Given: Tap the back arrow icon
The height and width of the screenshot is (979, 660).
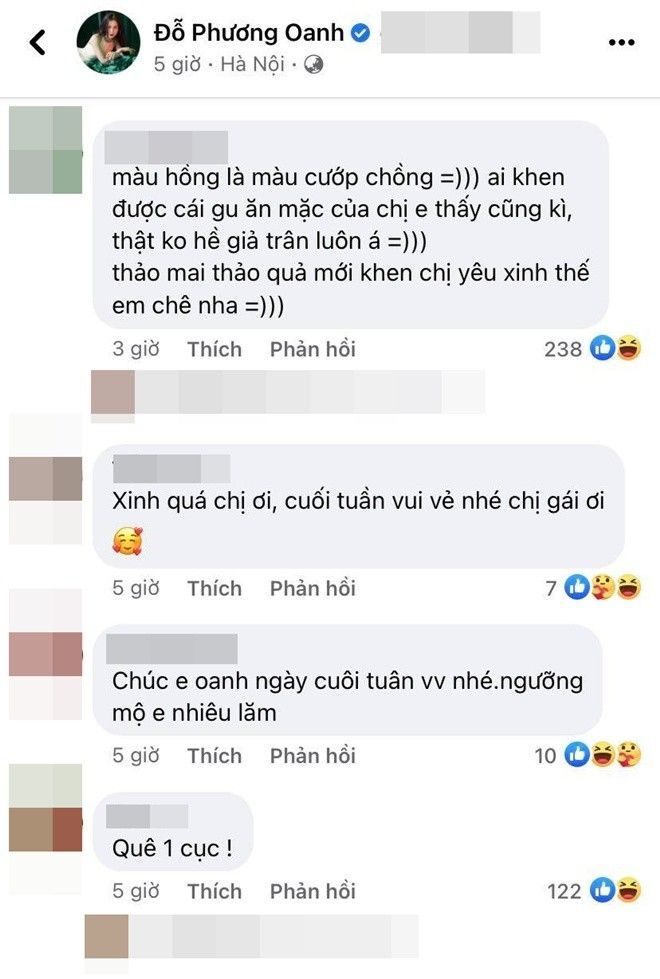Looking at the screenshot, I should [37, 42].
